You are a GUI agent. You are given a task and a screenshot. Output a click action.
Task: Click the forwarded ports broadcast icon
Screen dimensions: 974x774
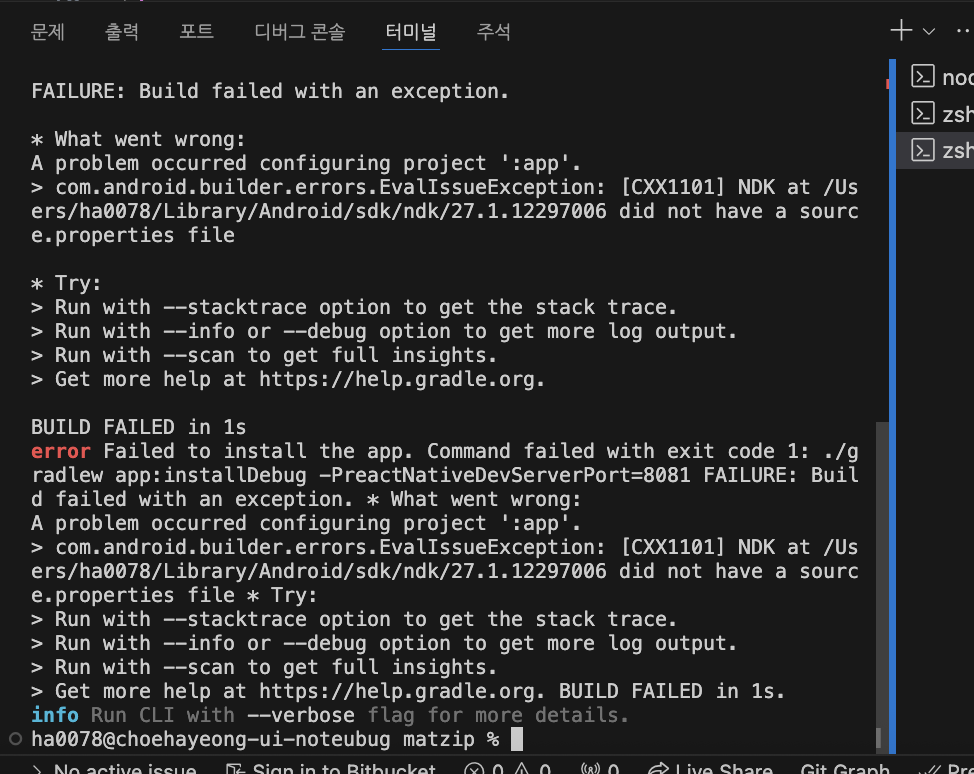(x=599, y=768)
